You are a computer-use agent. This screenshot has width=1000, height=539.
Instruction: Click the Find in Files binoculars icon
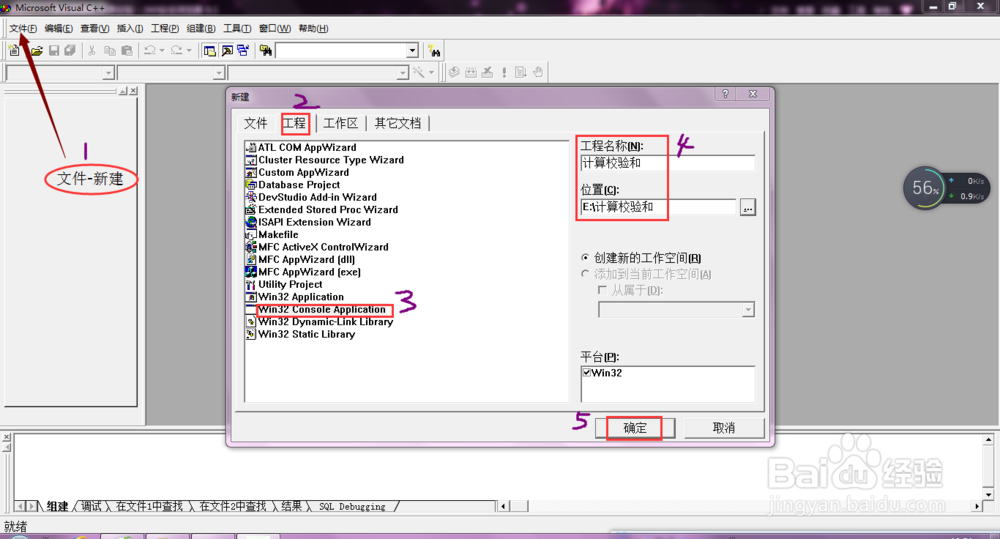click(266, 50)
